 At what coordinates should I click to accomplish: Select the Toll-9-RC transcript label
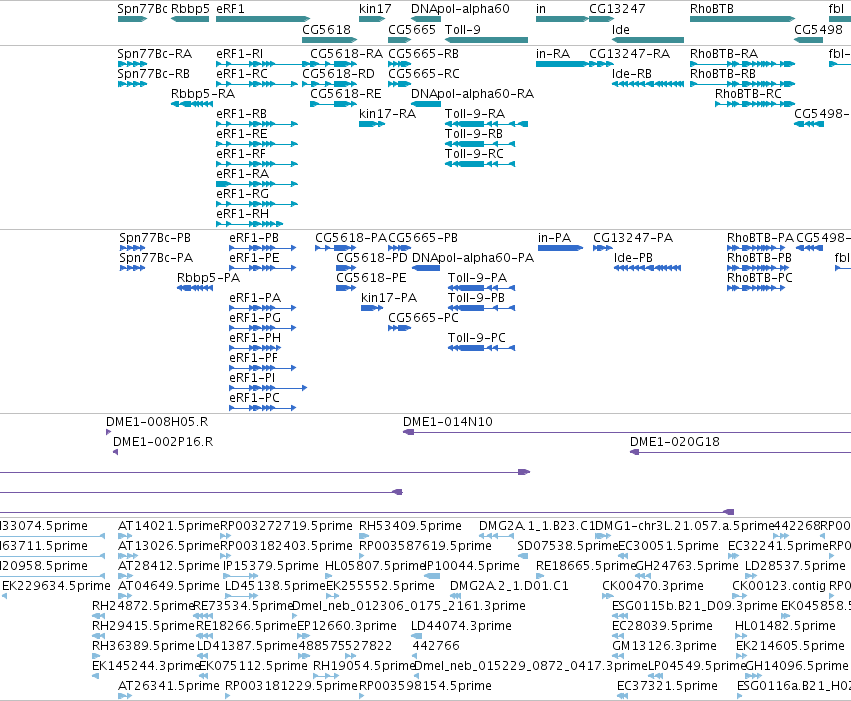(474, 154)
